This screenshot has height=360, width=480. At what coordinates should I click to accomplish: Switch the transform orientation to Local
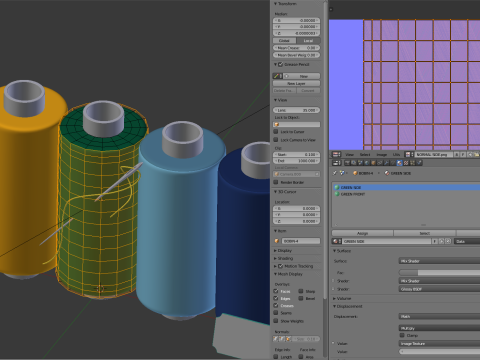(308, 41)
